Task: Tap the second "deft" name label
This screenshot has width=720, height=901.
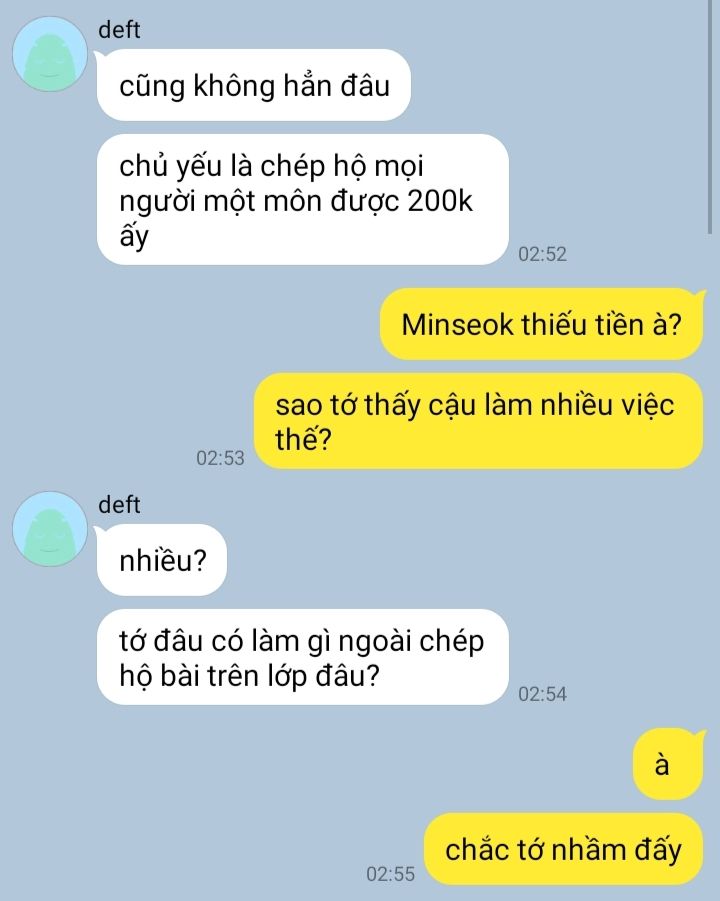Action: coord(119,505)
